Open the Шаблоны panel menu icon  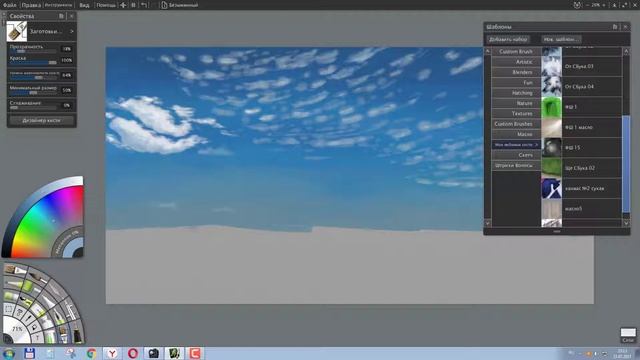(615, 27)
